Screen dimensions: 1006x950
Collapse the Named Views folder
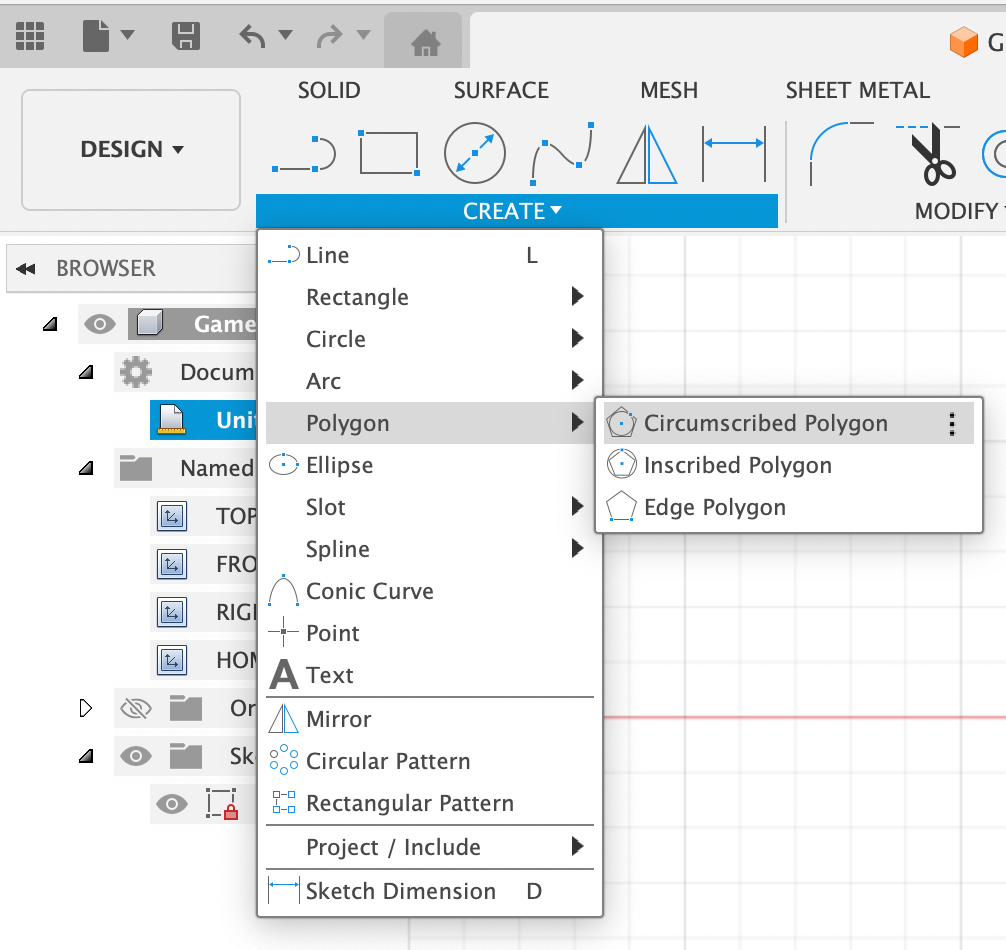86,468
